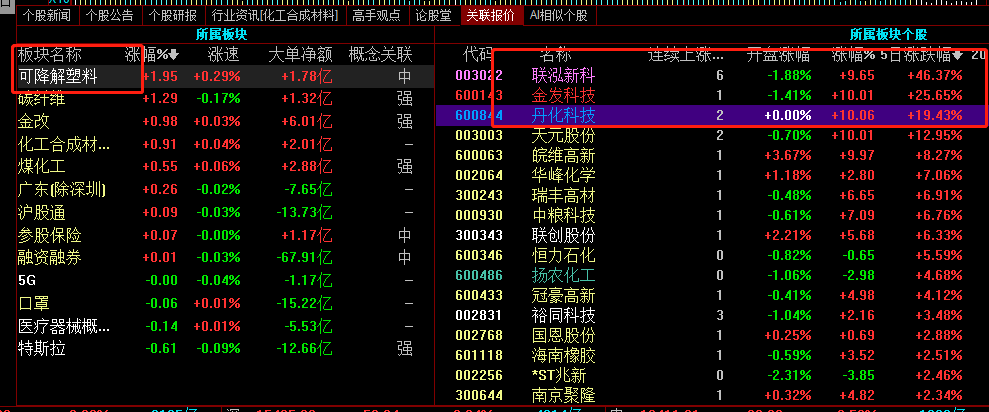Click the 概念关联 column header
Viewport: 989px width, 412px height.
[x=380, y=56]
